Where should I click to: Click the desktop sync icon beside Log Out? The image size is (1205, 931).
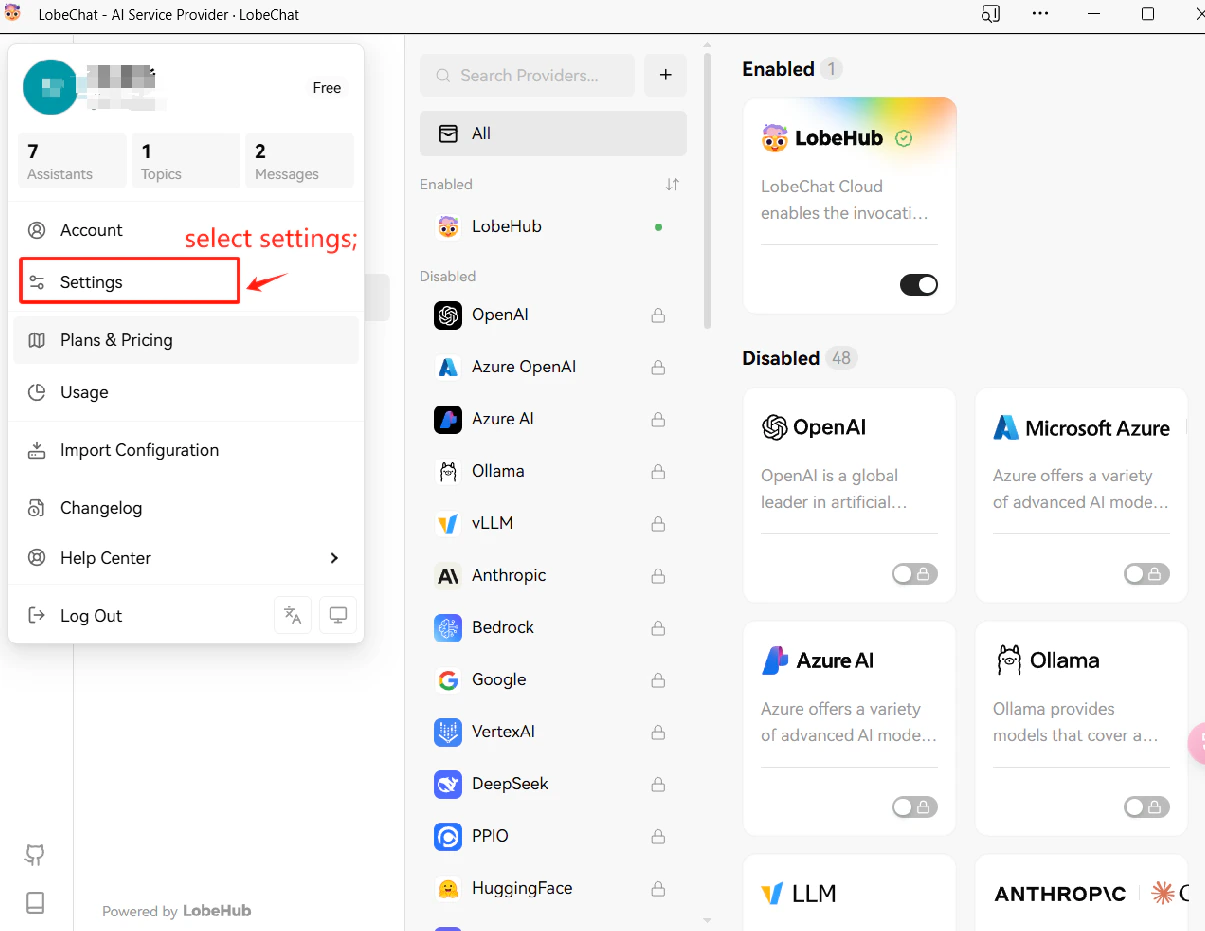pyautogui.click(x=337, y=615)
